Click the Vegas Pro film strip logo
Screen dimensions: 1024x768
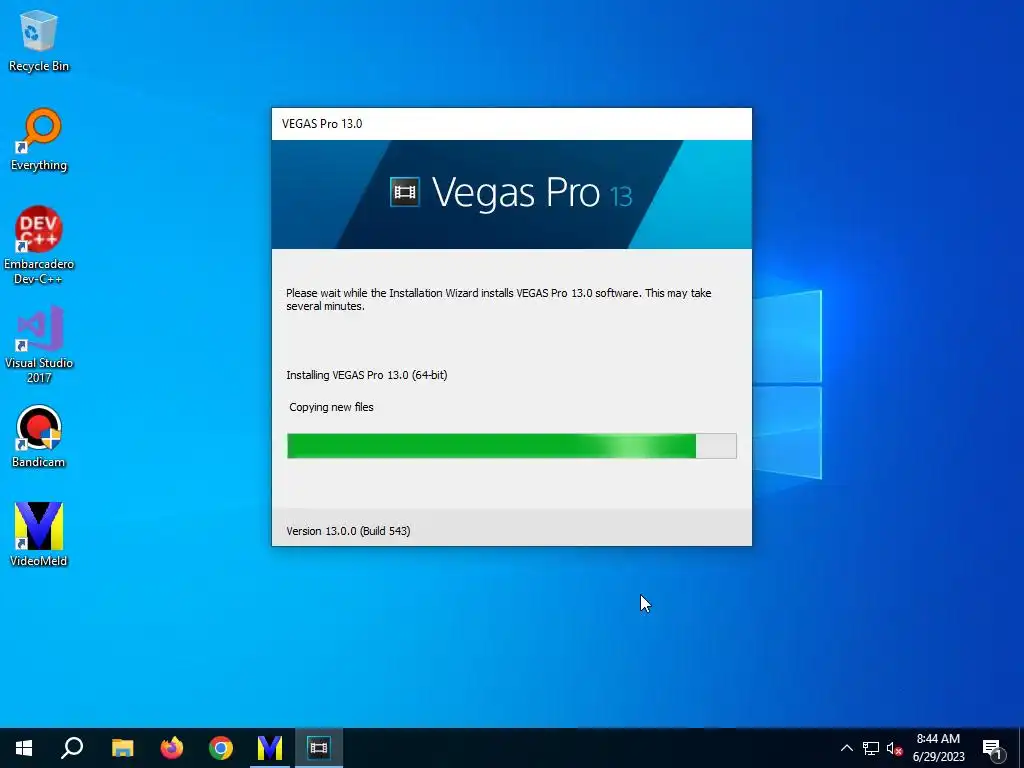(x=405, y=192)
